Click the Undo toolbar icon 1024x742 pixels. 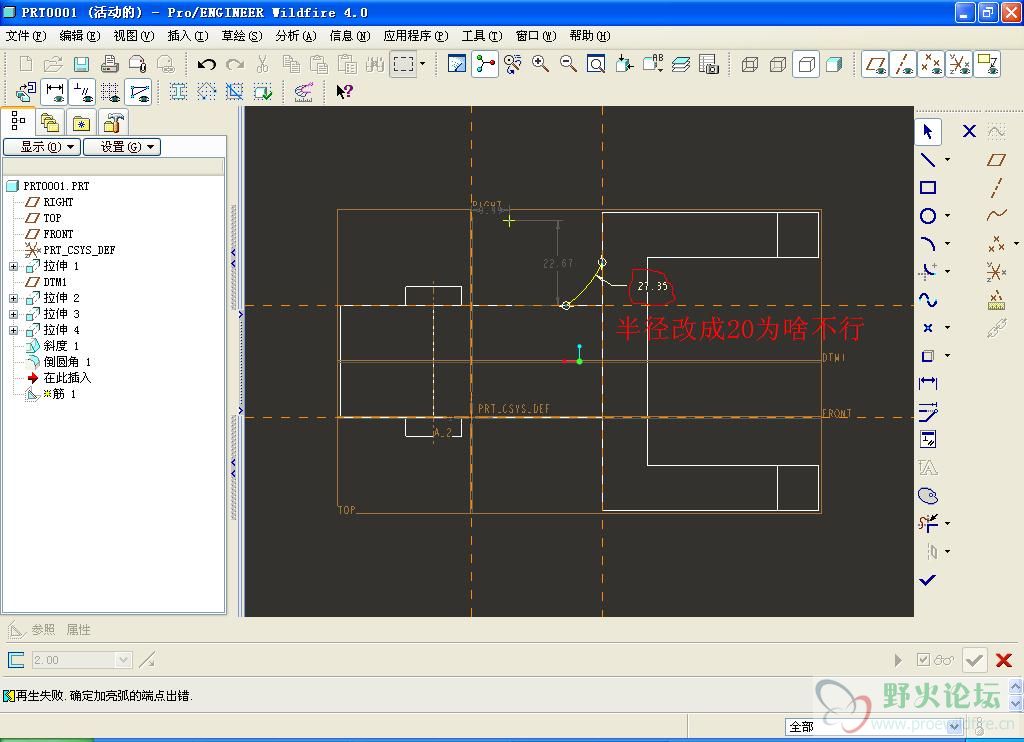point(206,64)
